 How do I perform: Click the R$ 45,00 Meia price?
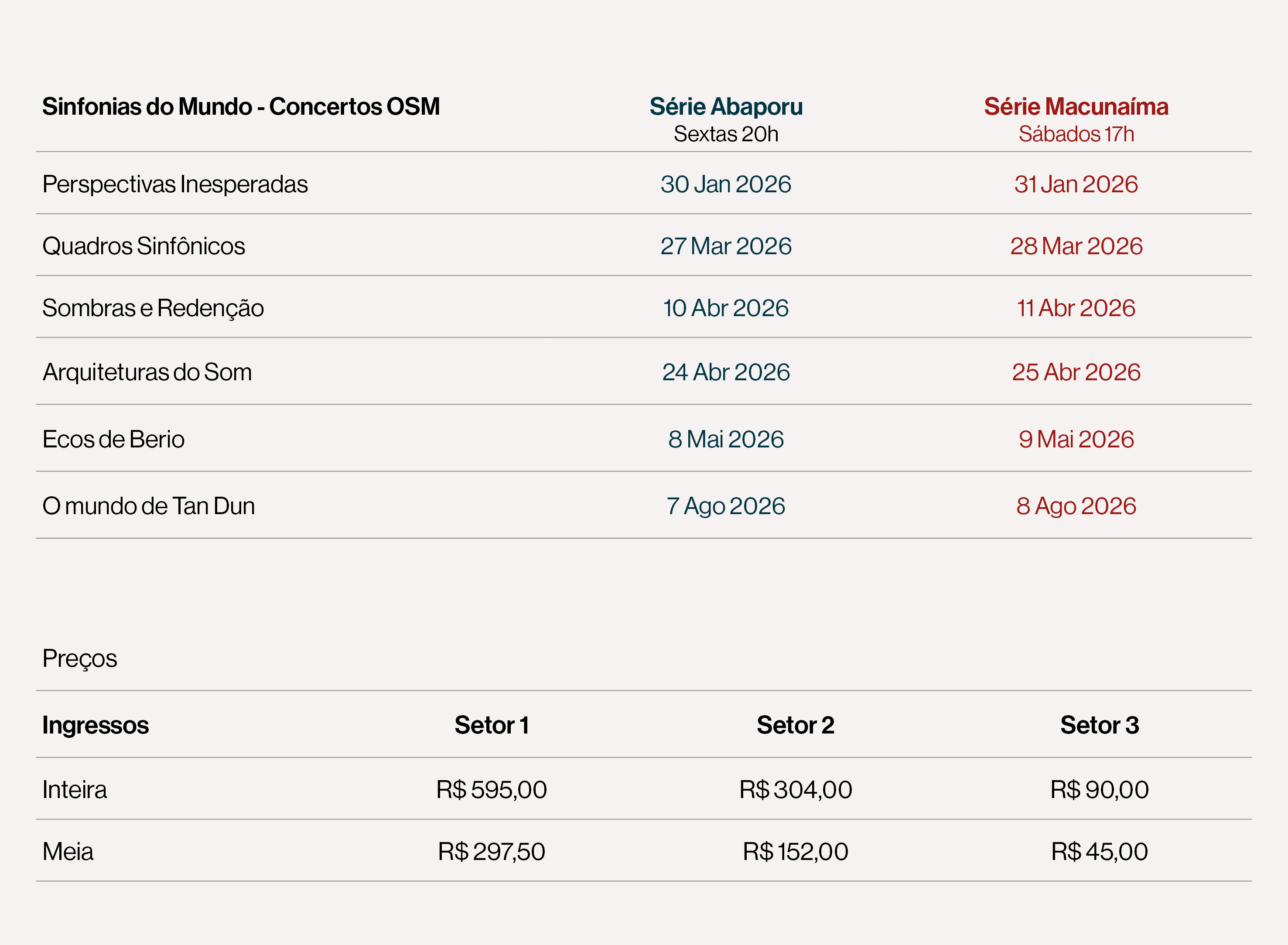pos(1099,851)
